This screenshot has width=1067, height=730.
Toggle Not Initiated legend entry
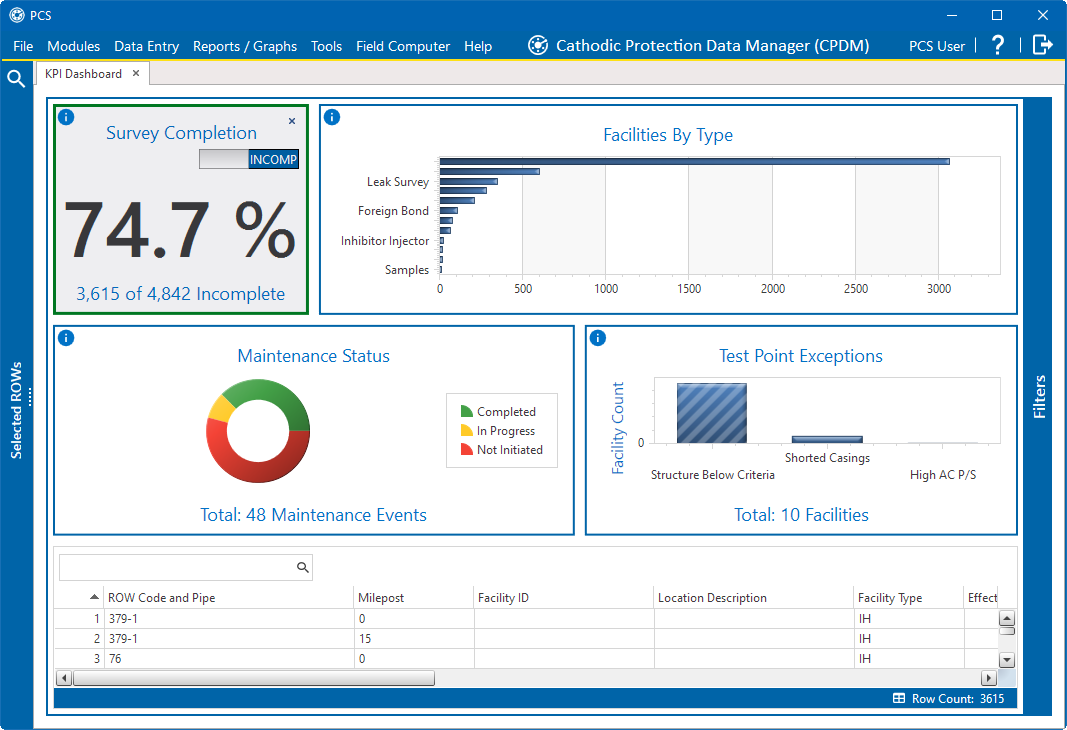pyautogui.click(x=501, y=450)
